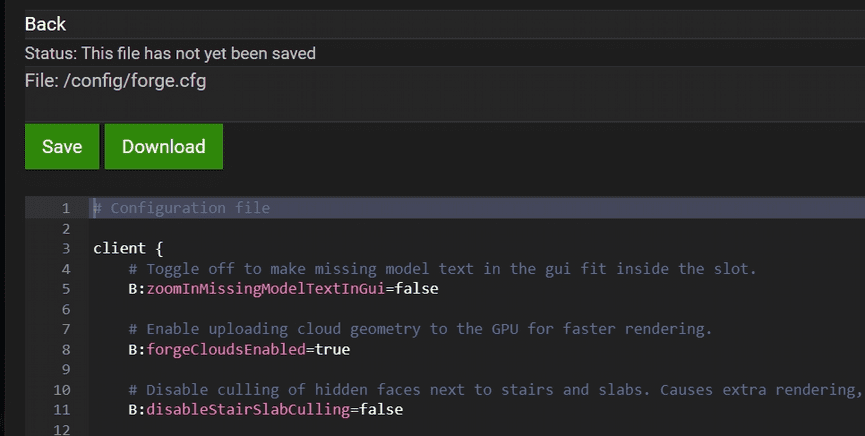Click the 'false' value of zoomInMissingModelTextInGui

(x=416, y=289)
